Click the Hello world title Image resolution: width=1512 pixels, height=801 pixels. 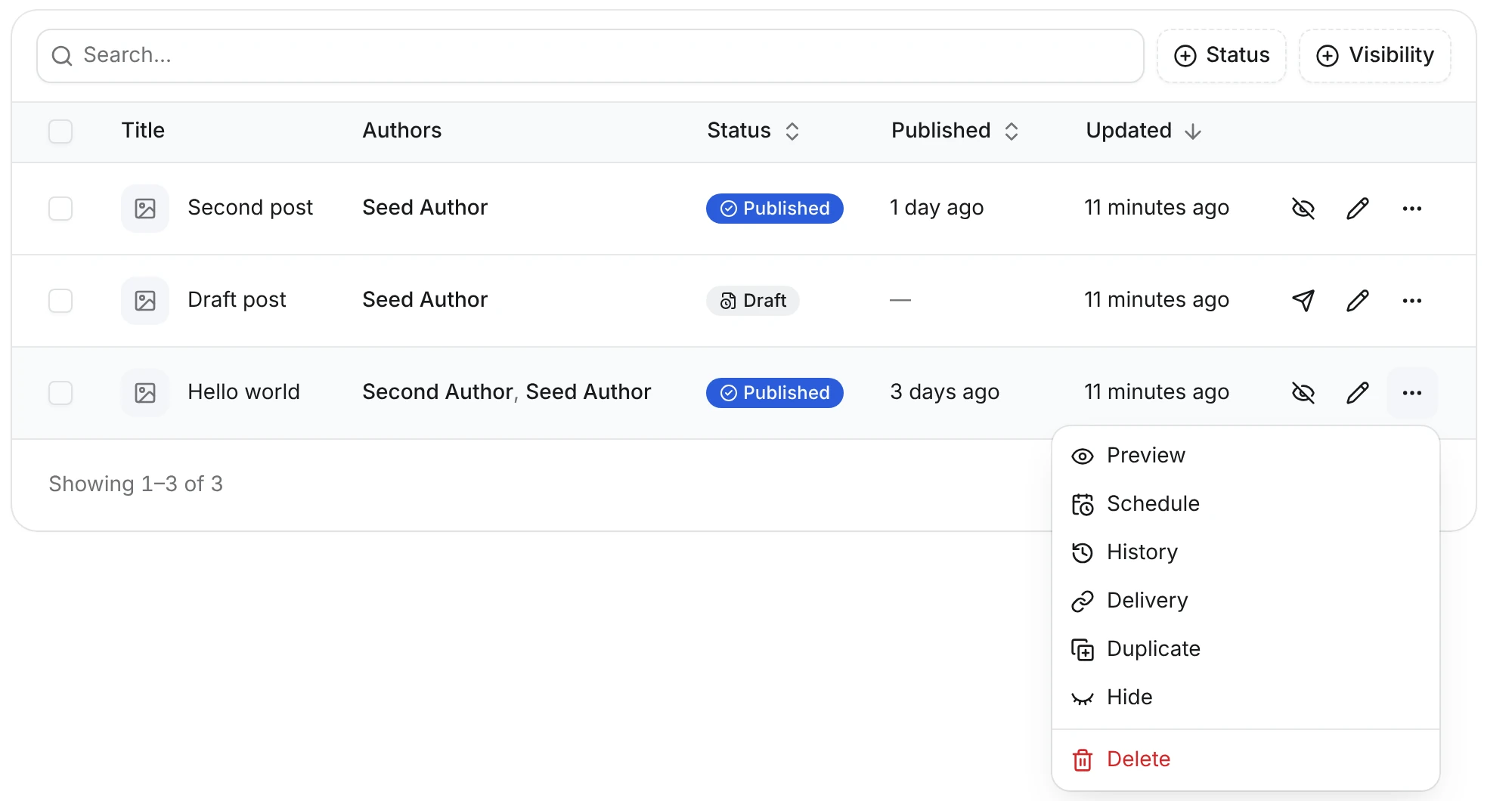(x=243, y=392)
